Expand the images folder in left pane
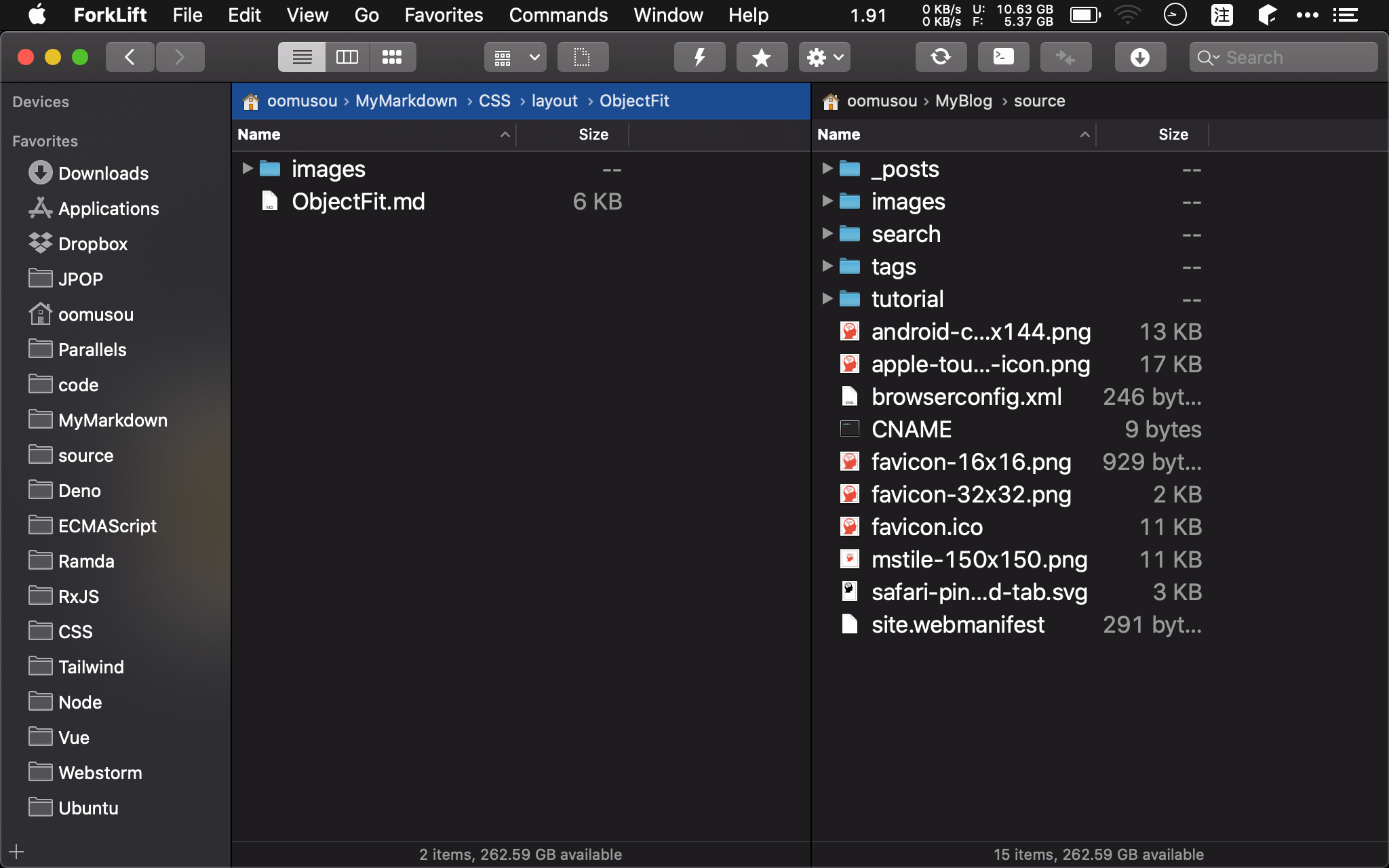1389x868 pixels. pyautogui.click(x=247, y=168)
